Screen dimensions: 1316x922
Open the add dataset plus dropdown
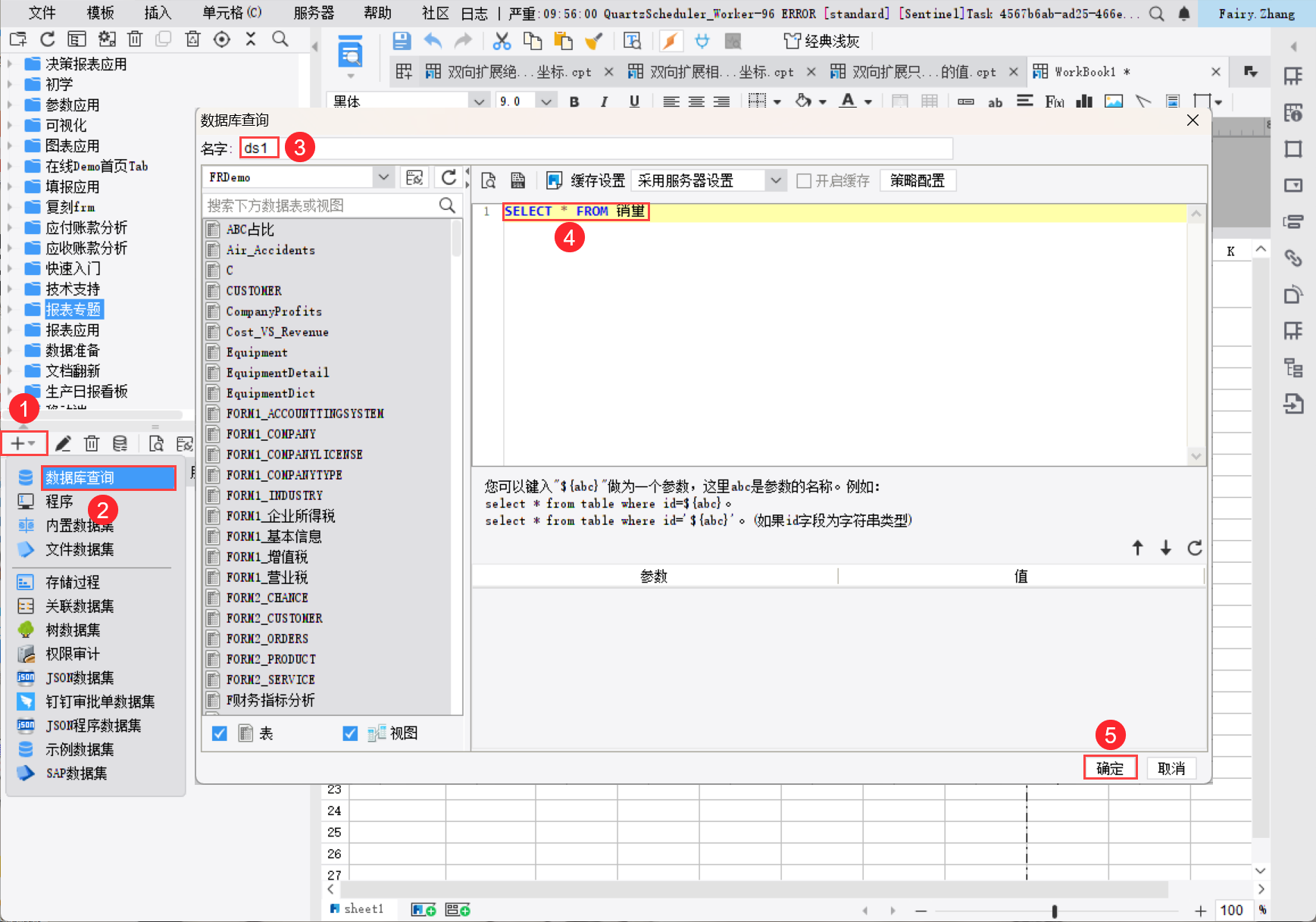[x=23, y=443]
